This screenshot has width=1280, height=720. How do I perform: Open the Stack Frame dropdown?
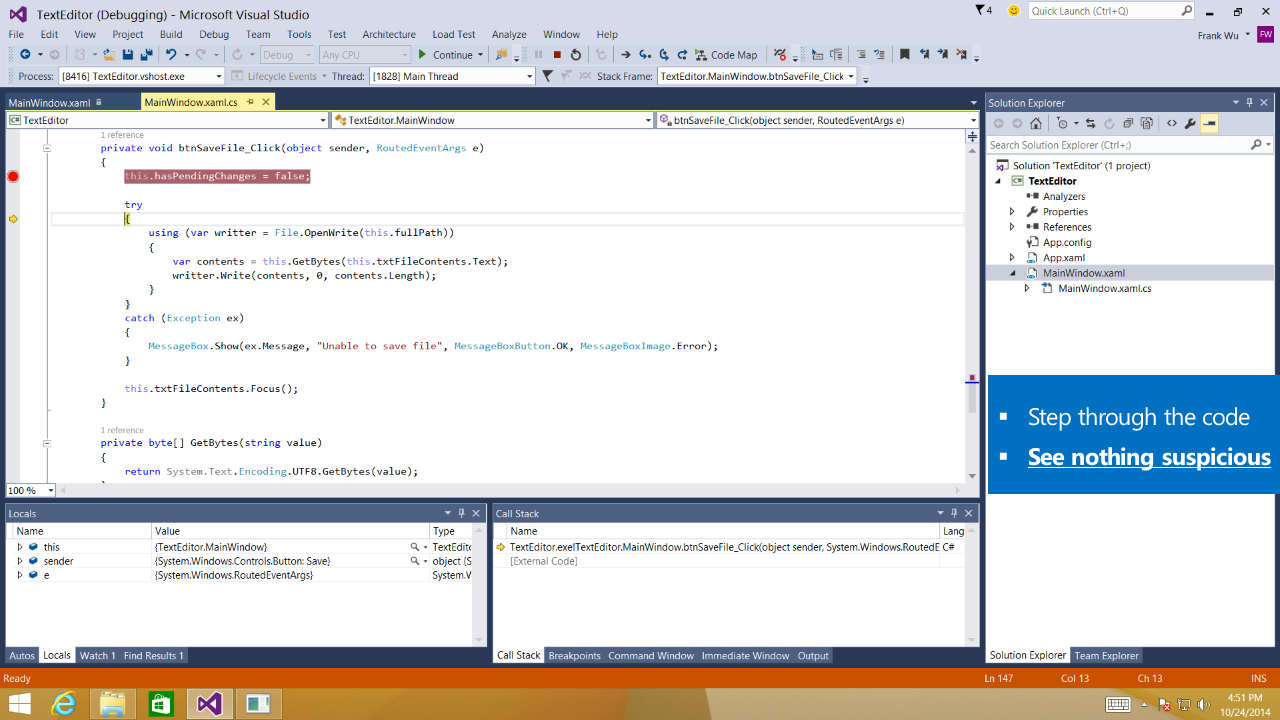(851, 76)
